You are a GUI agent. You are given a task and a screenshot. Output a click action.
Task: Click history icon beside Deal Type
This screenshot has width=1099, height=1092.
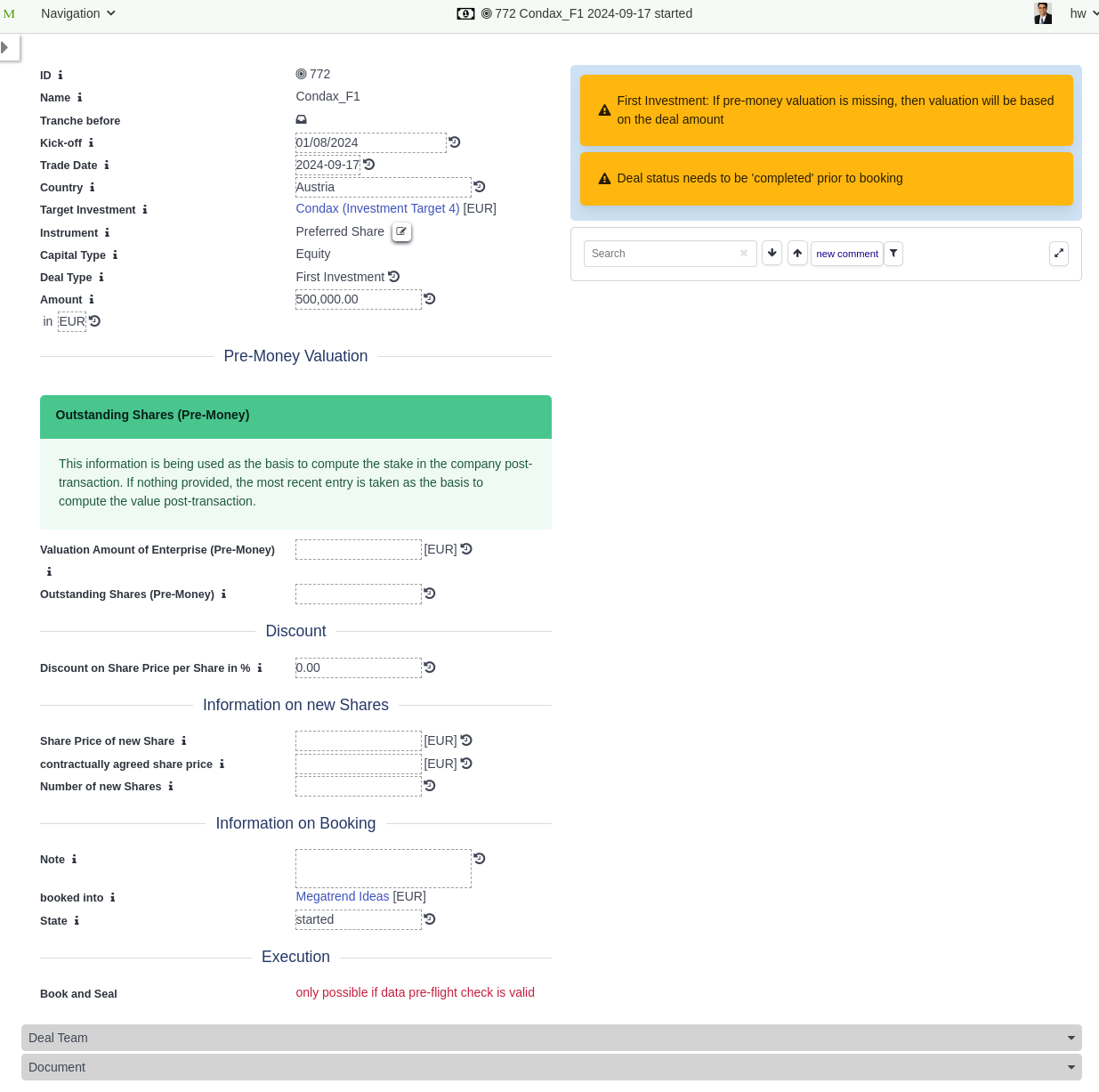(394, 277)
